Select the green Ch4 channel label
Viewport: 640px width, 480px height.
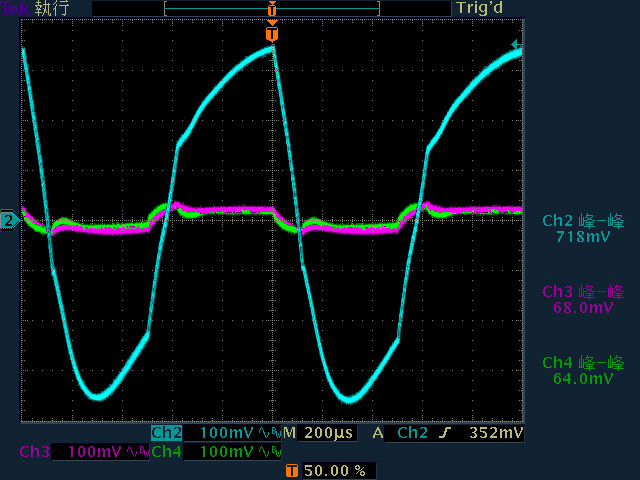point(167,452)
